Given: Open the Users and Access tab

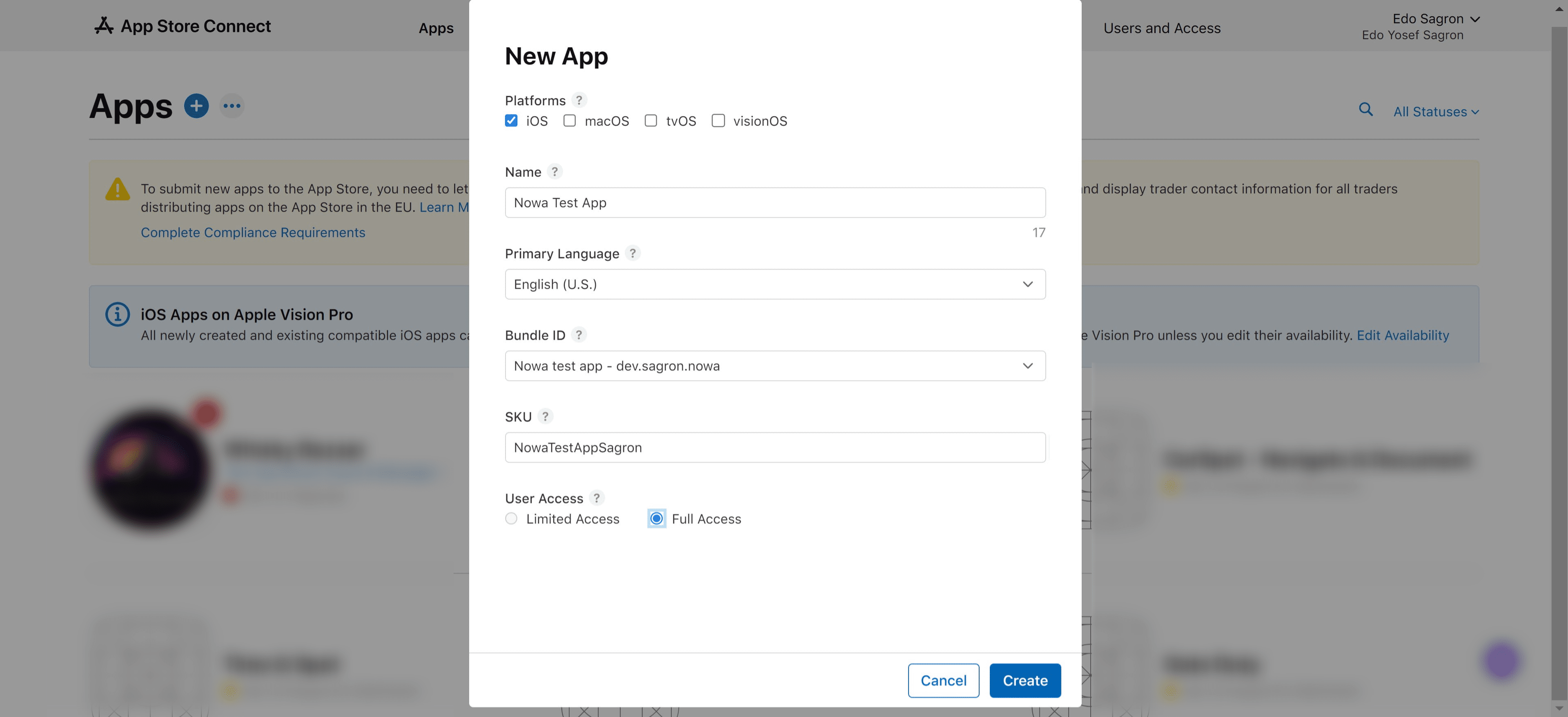Looking at the screenshot, I should (1161, 28).
